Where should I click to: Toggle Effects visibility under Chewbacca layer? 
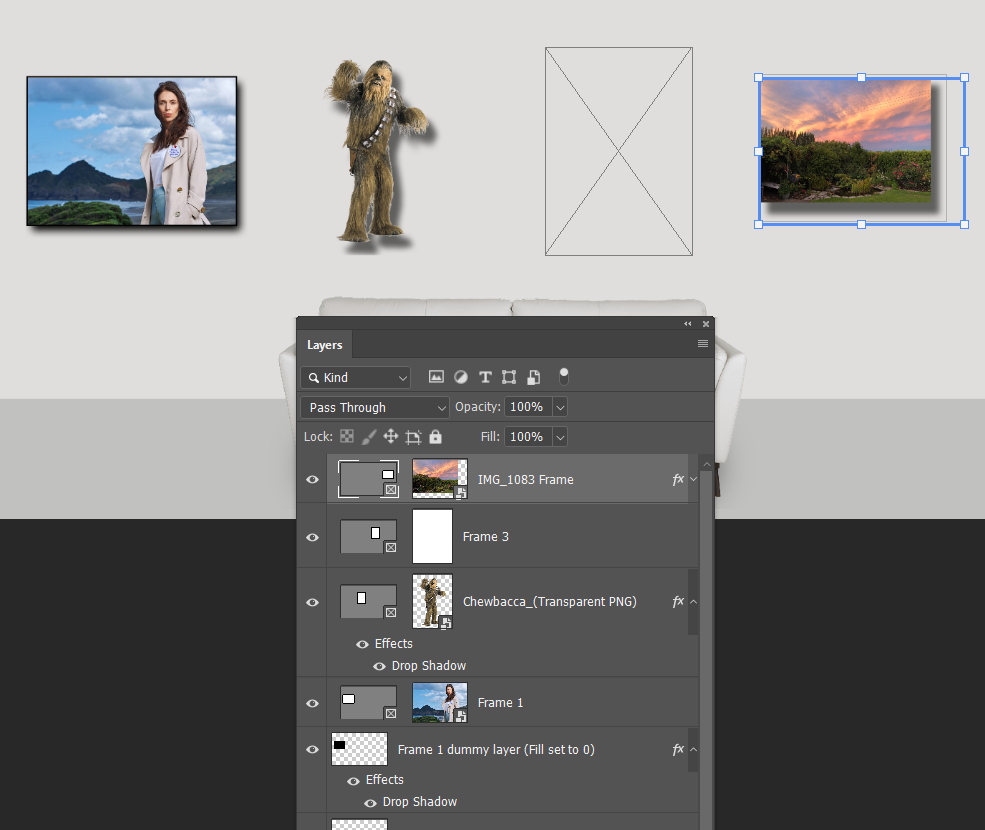(362, 644)
